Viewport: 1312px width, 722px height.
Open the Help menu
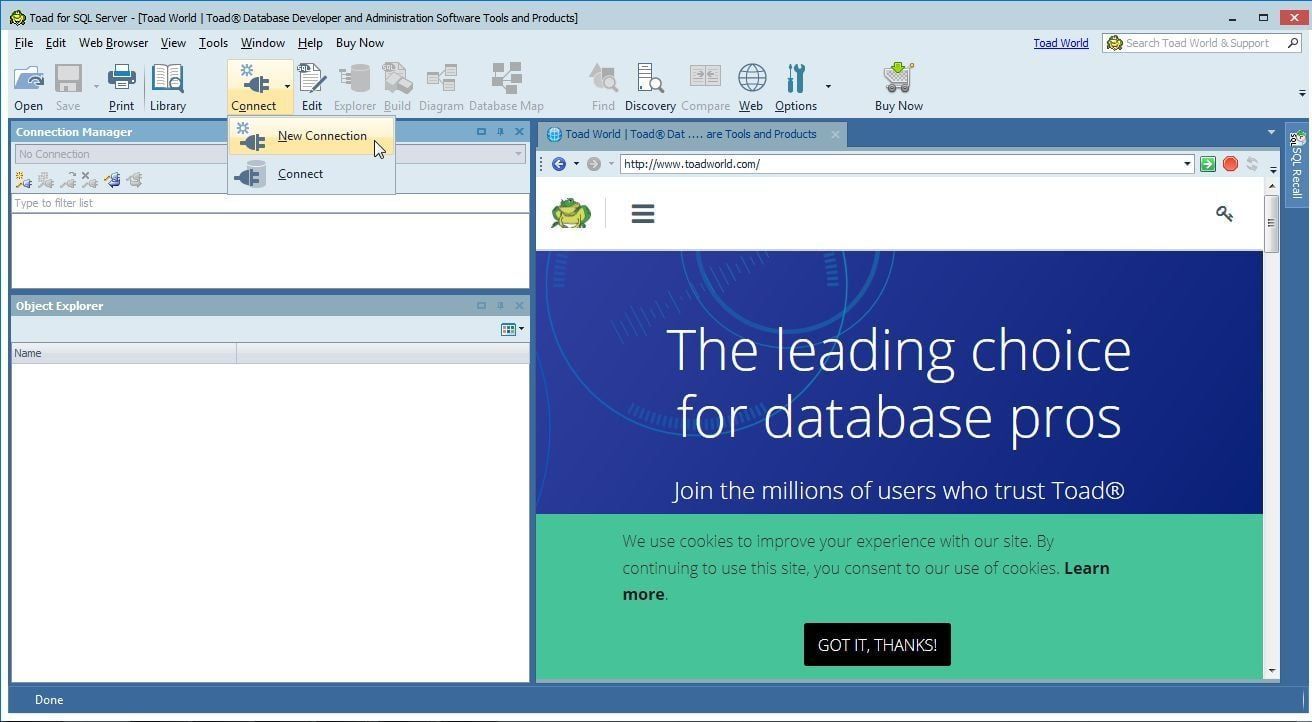(x=310, y=43)
